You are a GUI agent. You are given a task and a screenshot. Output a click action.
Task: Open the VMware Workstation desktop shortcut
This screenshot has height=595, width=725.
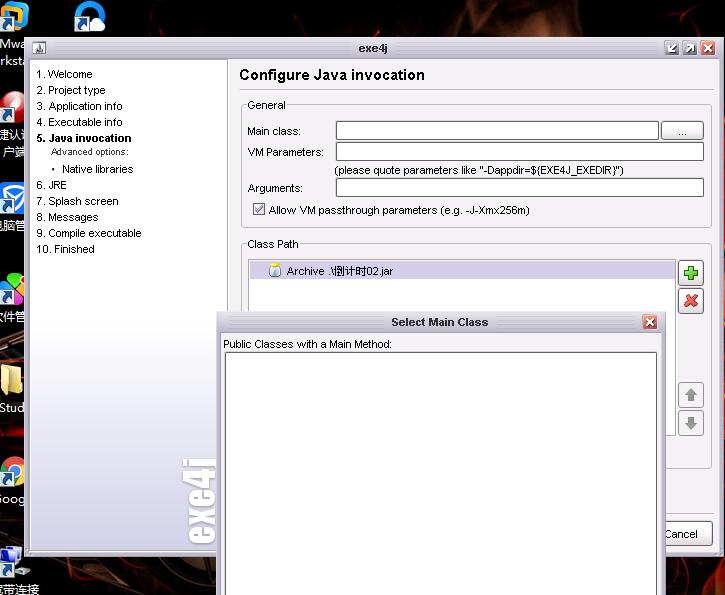click(x=14, y=17)
